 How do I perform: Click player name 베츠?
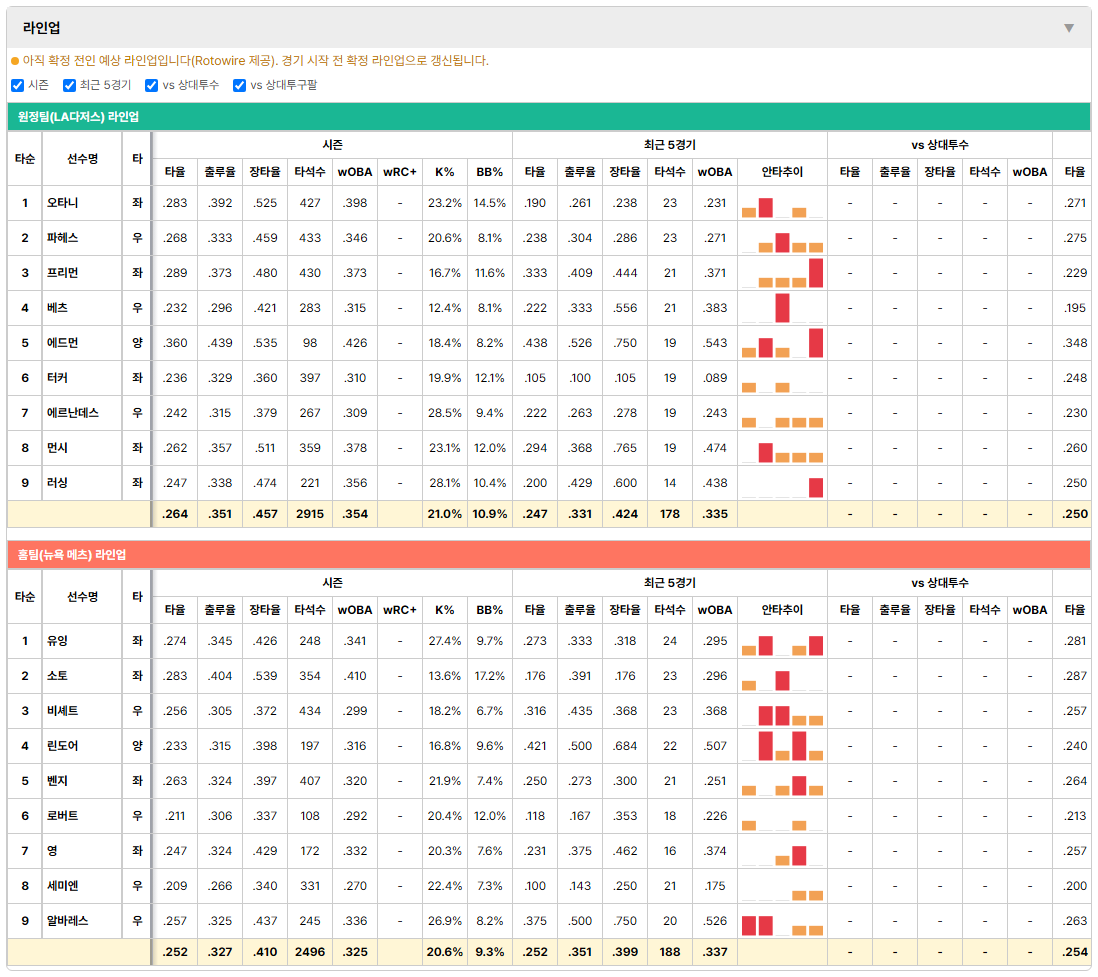pyautogui.click(x=57, y=308)
